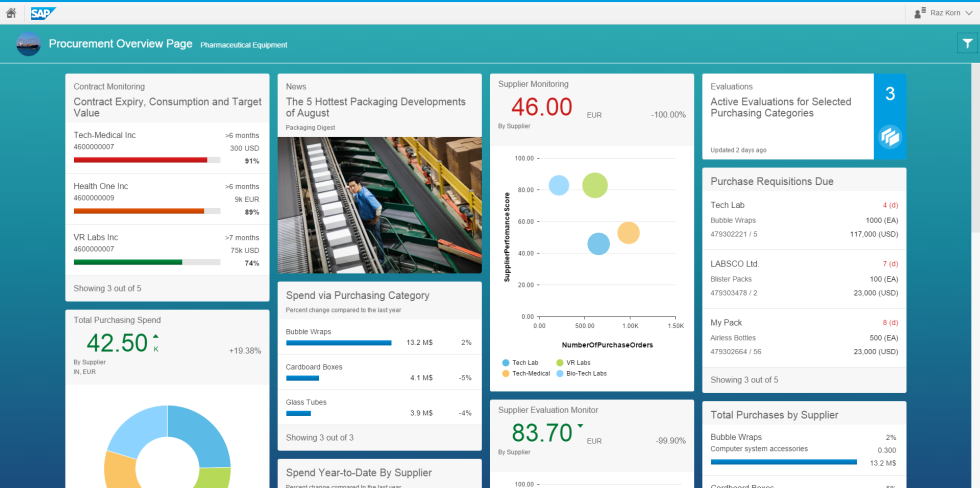
Task: Open the Supplier Evaluation Monitor card
Action: [x=591, y=410]
